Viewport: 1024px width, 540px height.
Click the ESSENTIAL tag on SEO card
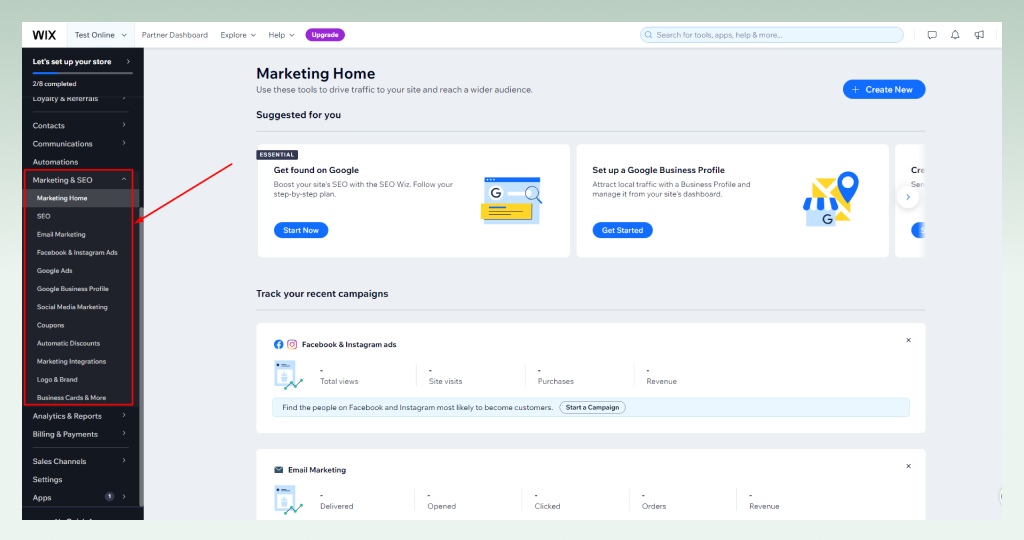[277, 155]
